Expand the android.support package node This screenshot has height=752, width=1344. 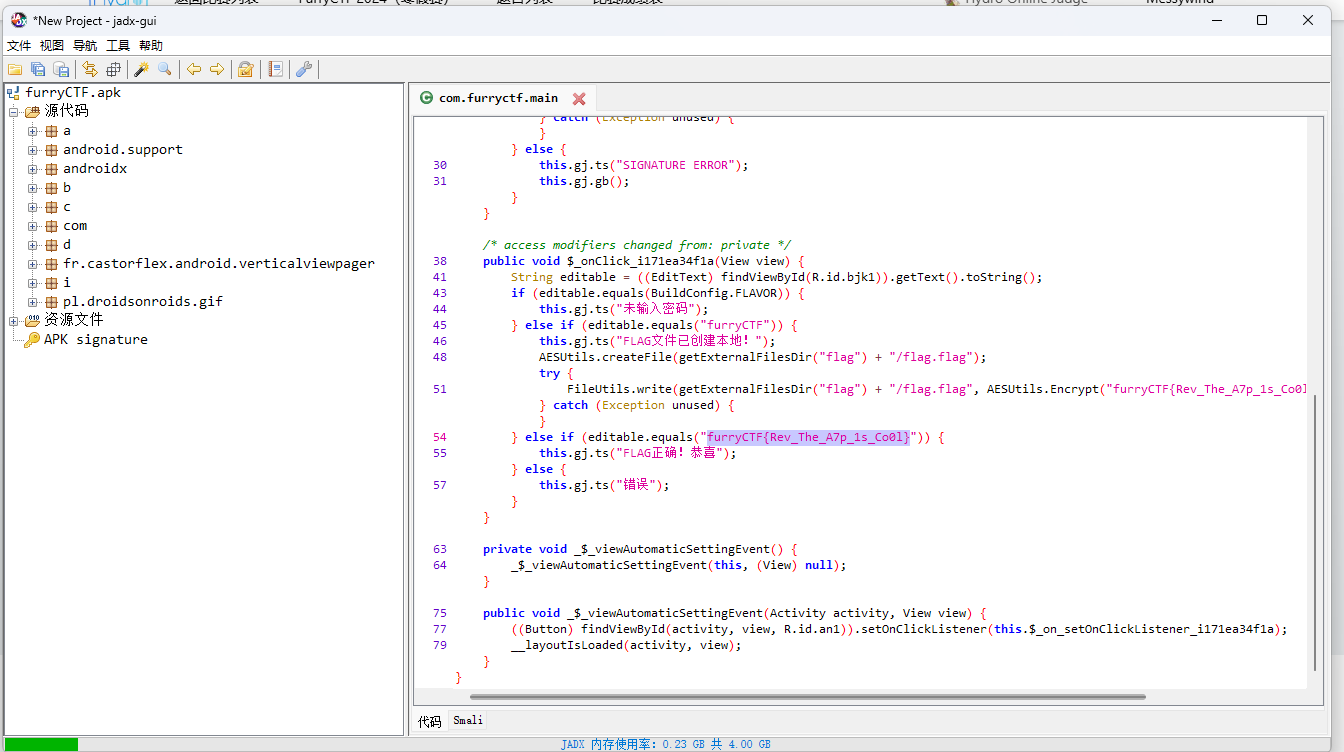point(33,150)
